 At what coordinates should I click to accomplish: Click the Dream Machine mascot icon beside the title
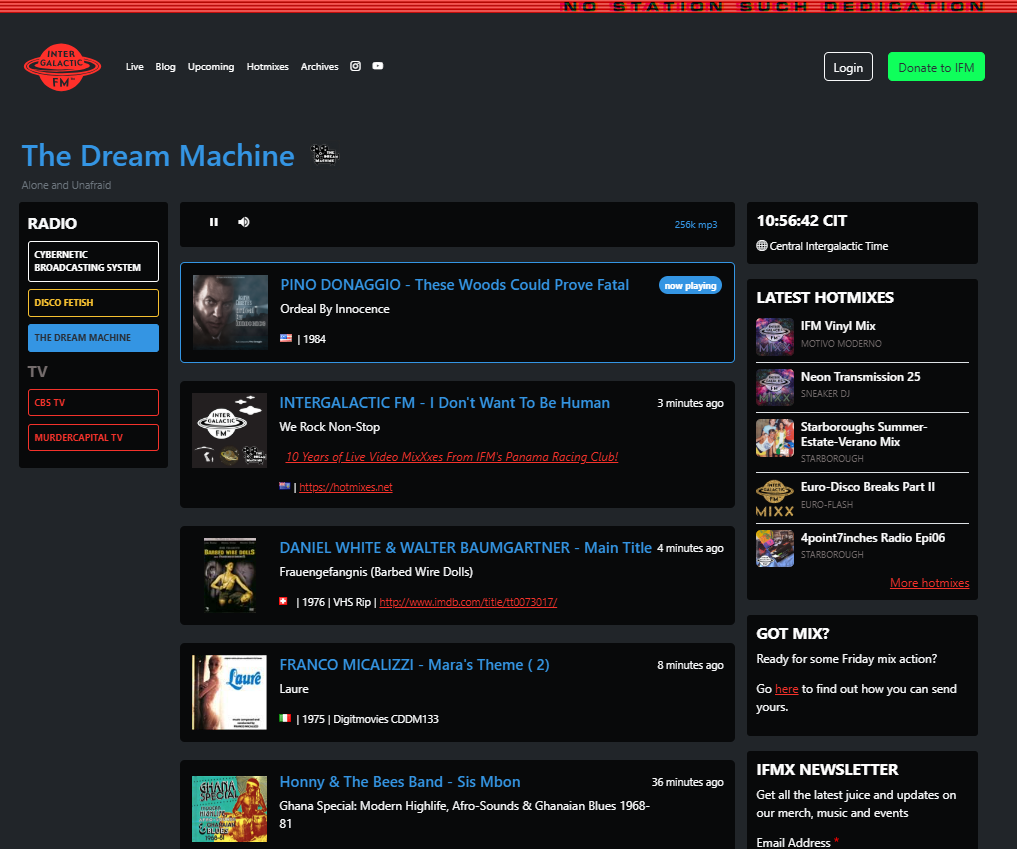[324, 153]
